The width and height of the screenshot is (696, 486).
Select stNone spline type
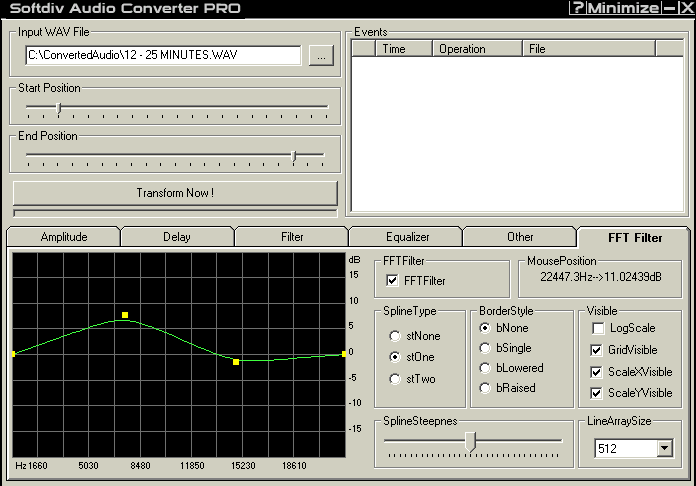pyautogui.click(x=395, y=336)
